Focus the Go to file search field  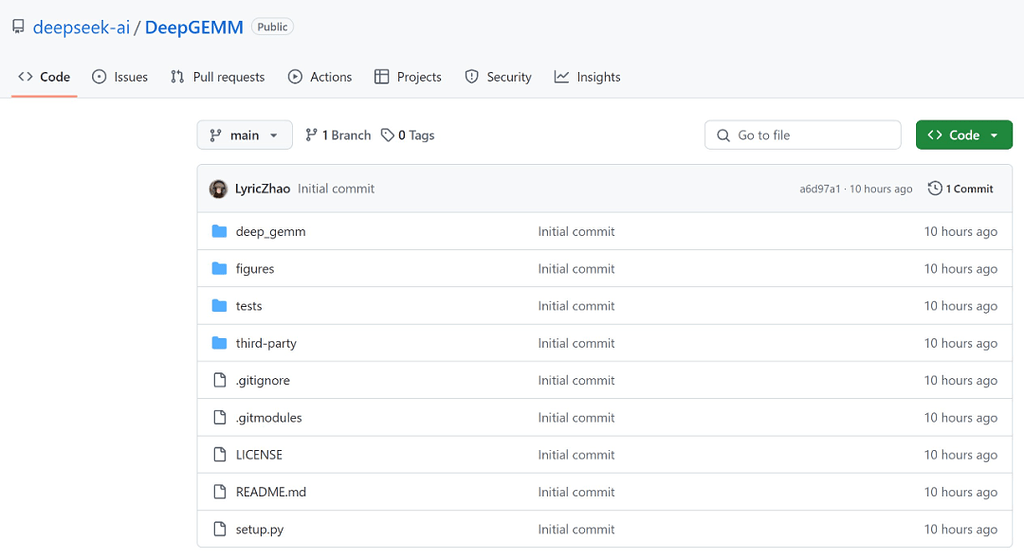click(x=803, y=136)
